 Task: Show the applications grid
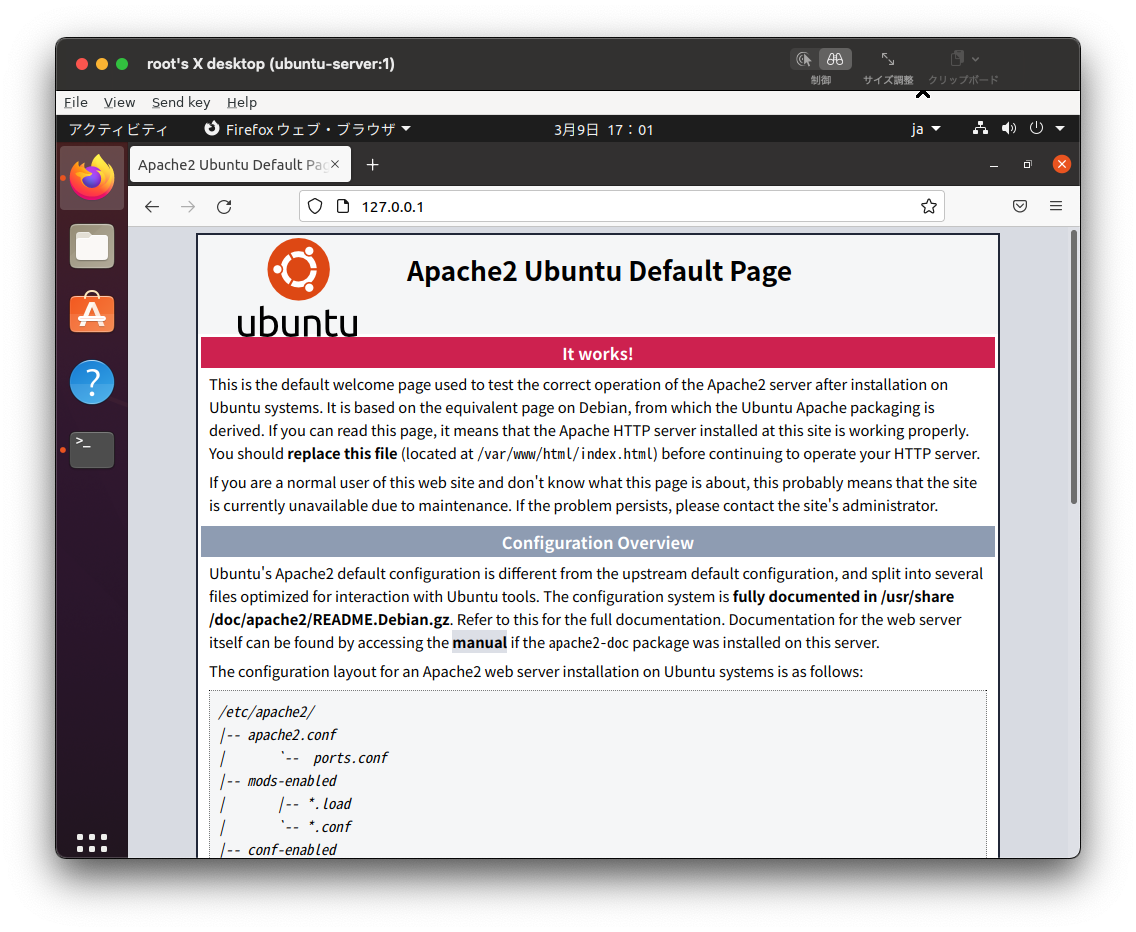pos(92,843)
